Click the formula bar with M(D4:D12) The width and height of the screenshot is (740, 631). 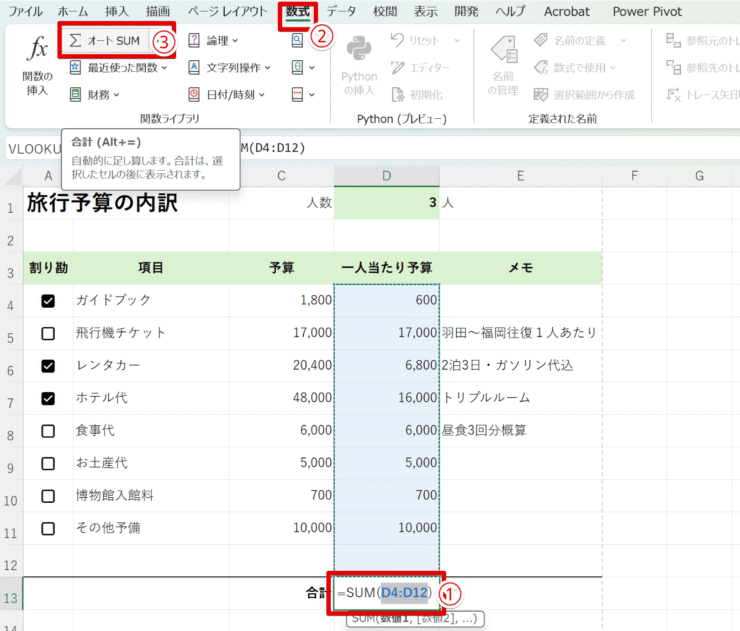489,148
